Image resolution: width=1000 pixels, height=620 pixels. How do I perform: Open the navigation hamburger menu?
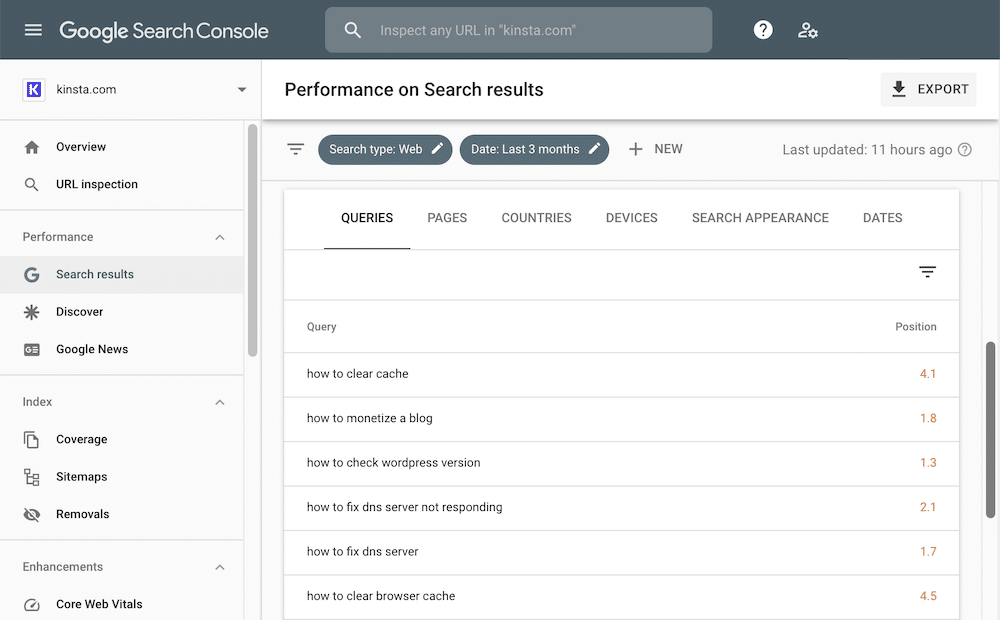(33, 29)
